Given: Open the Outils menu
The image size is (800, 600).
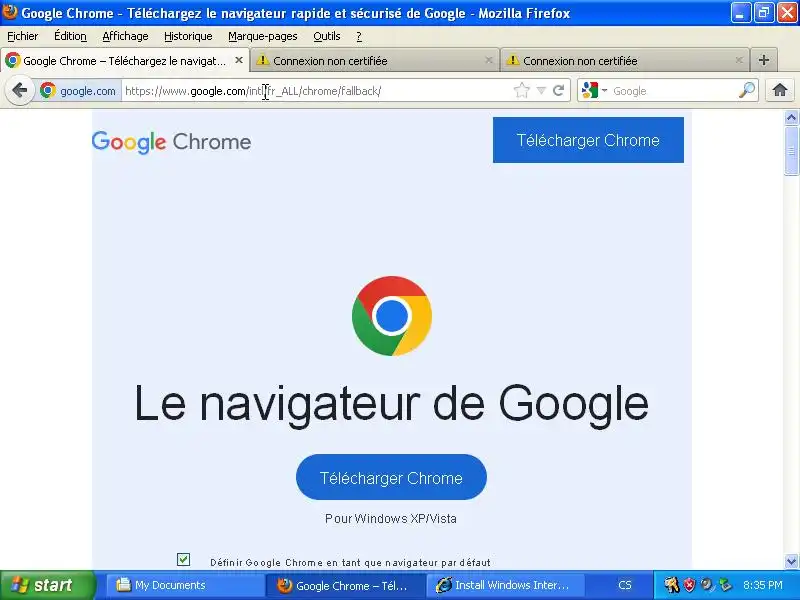Looking at the screenshot, I should coord(327,36).
